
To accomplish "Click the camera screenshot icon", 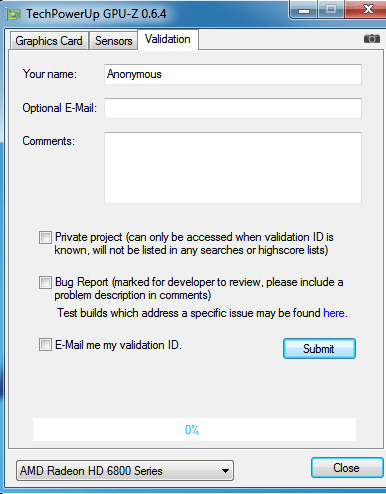I will (372, 39).
